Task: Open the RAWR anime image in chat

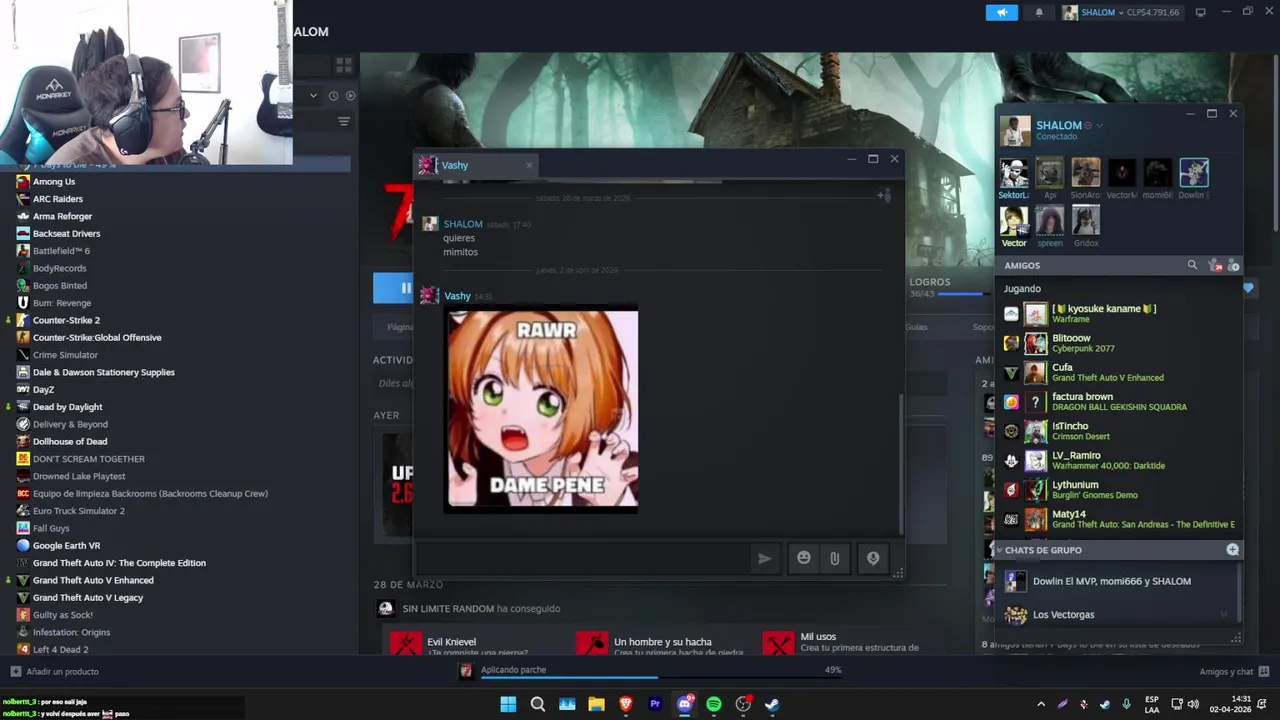Action: (541, 409)
